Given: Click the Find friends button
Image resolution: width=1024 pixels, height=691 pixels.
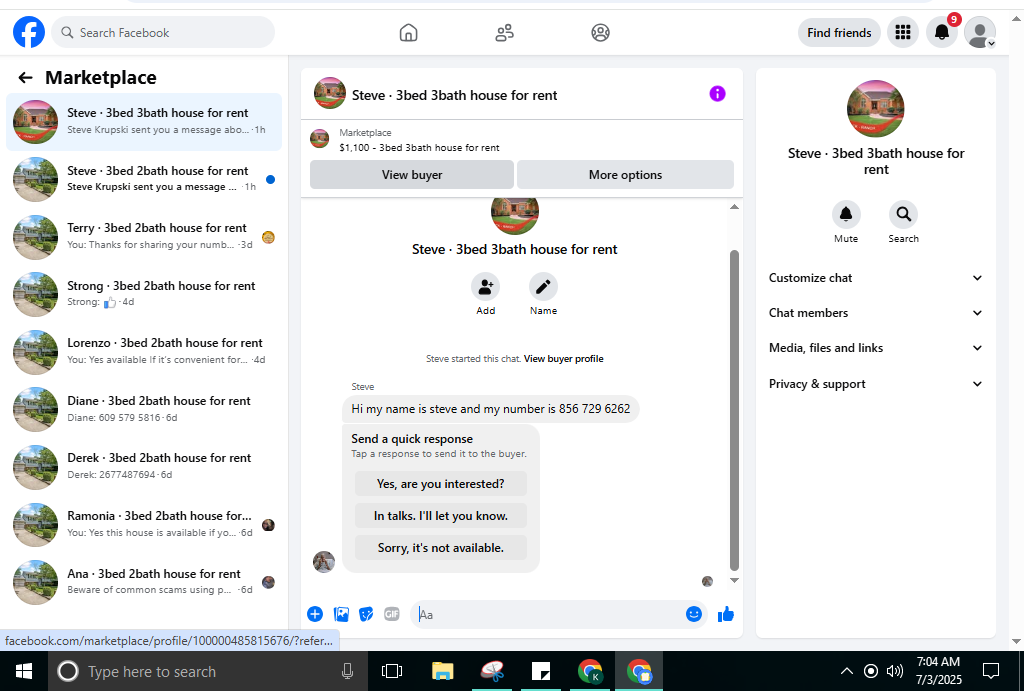Looking at the screenshot, I should (x=839, y=33).
